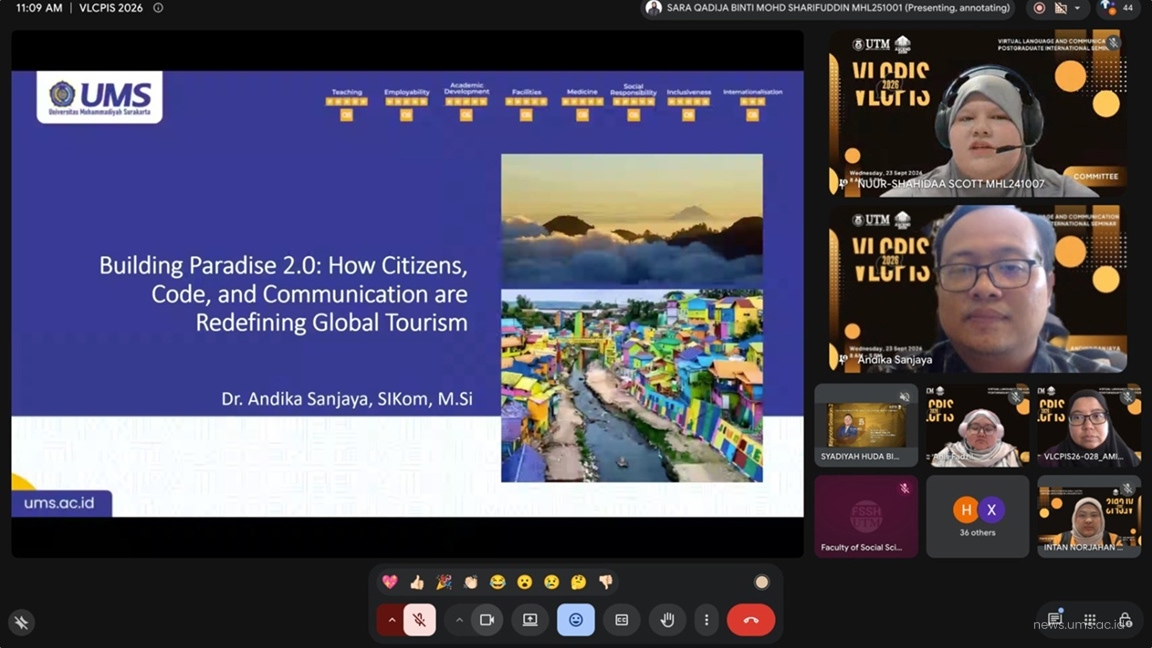Click the UMS logo on the slide
Screen dimensions: 1152x648
coord(100,97)
